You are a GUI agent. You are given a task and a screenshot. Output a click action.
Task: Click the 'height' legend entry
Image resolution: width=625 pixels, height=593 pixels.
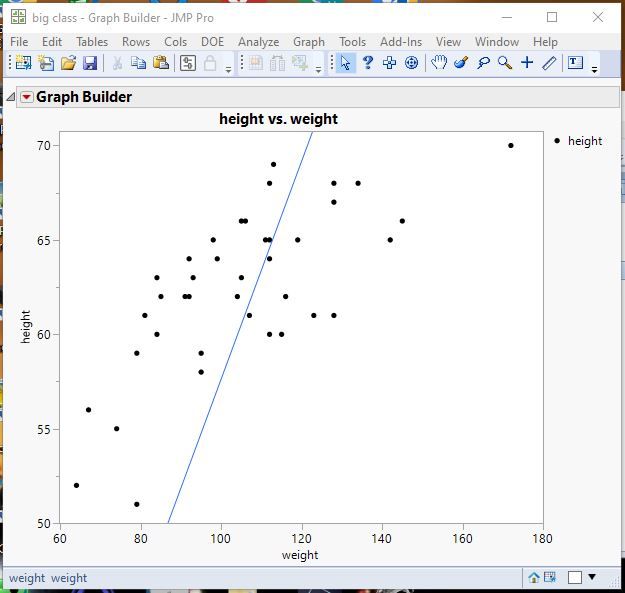click(x=585, y=141)
